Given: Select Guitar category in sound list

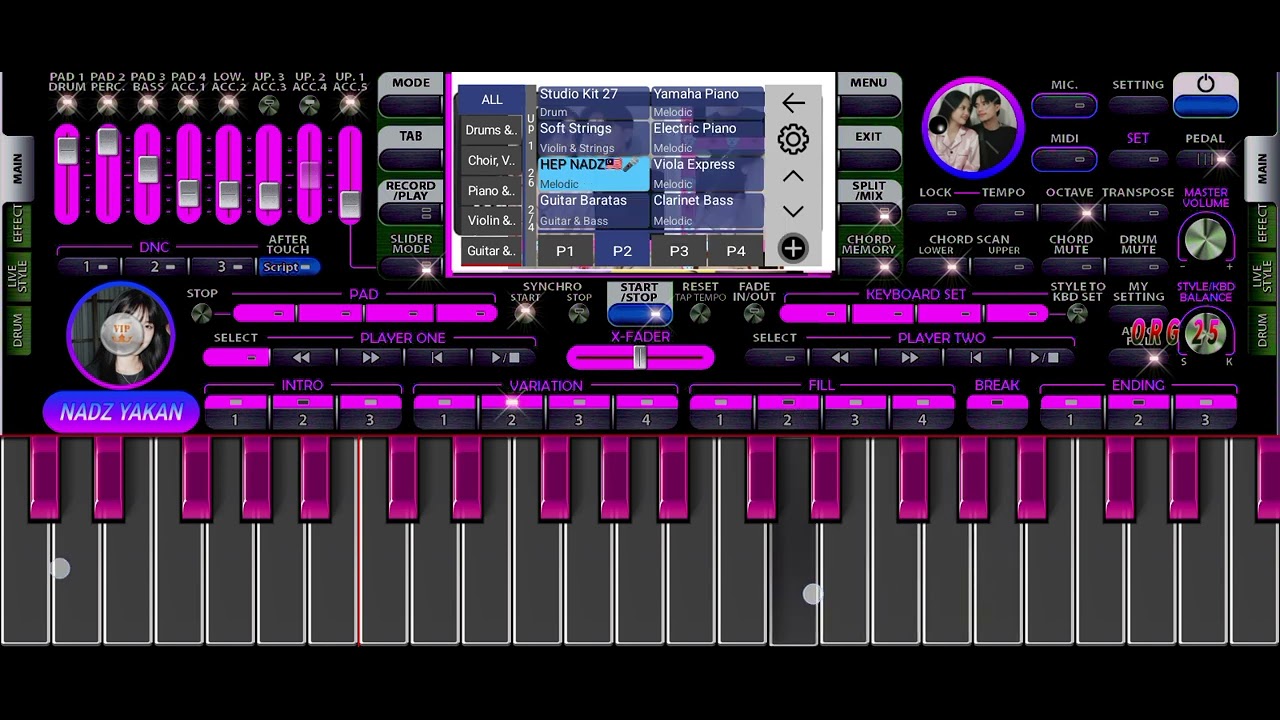Looking at the screenshot, I should (491, 250).
